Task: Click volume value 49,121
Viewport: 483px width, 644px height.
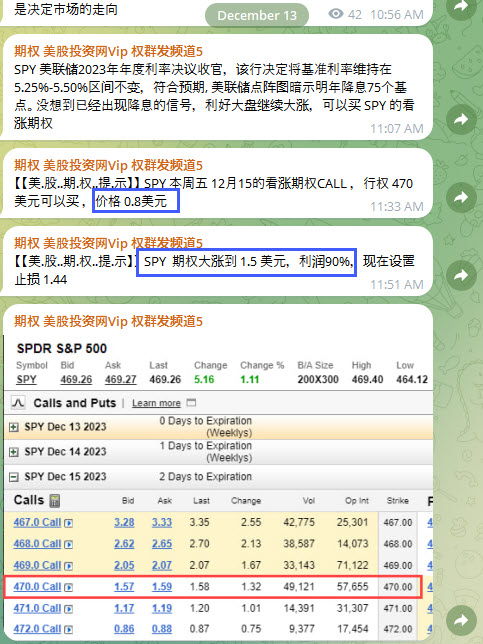Action: click(x=299, y=587)
